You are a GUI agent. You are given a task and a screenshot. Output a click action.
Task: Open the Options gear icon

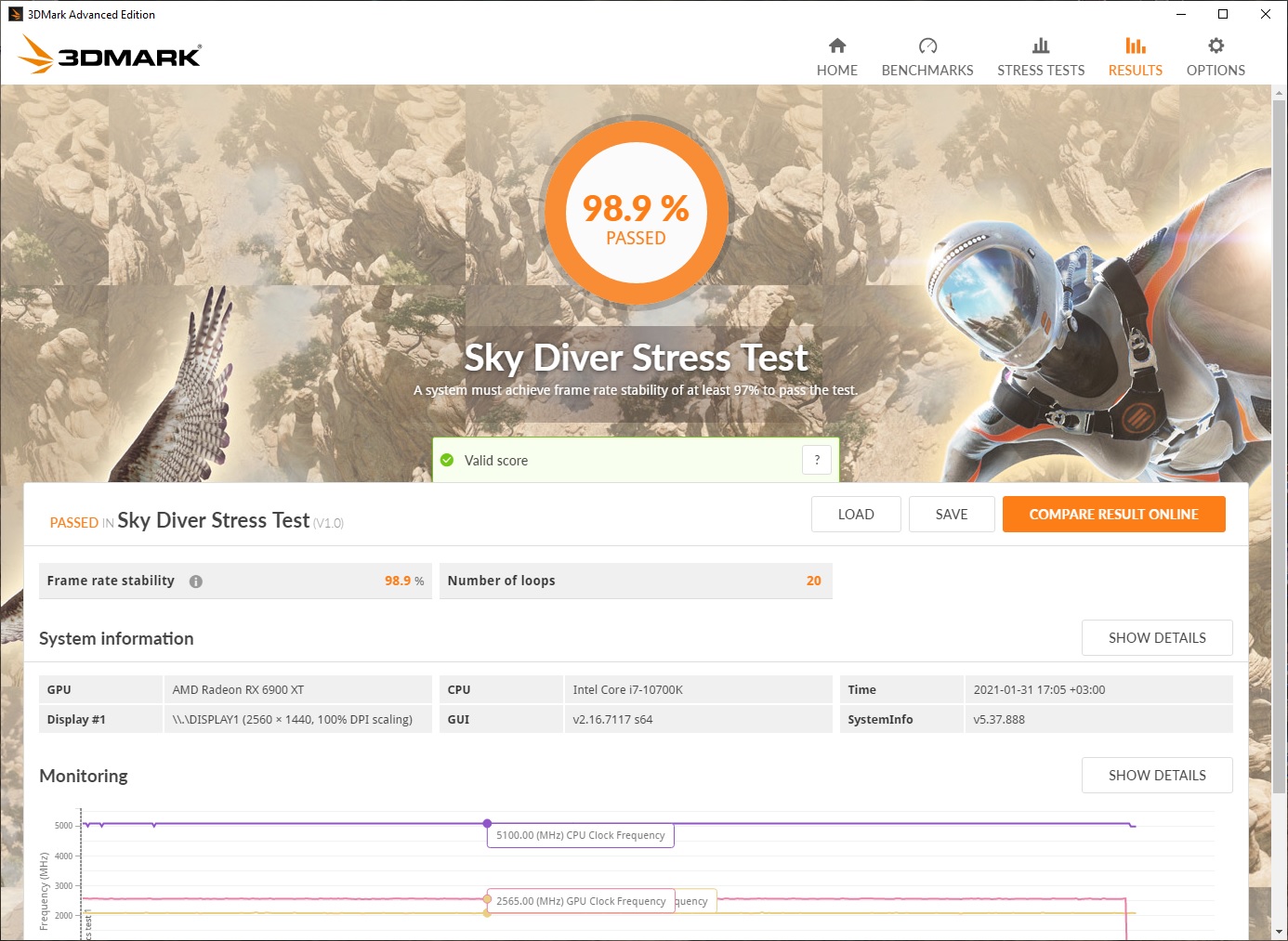tap(1216, 46)
